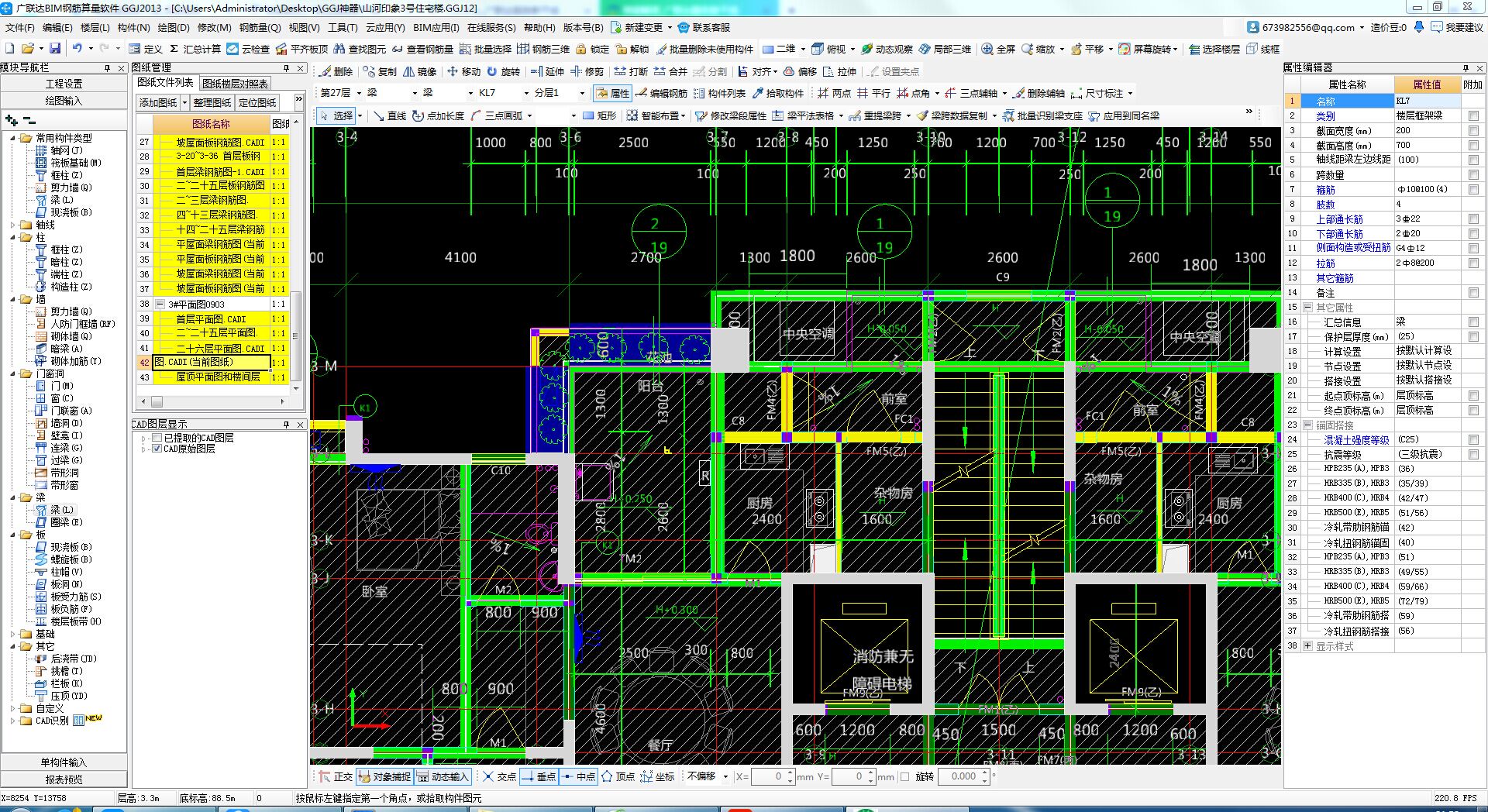
Task: Open the 不偏移 offset dropdown
Action: point(725,776)
